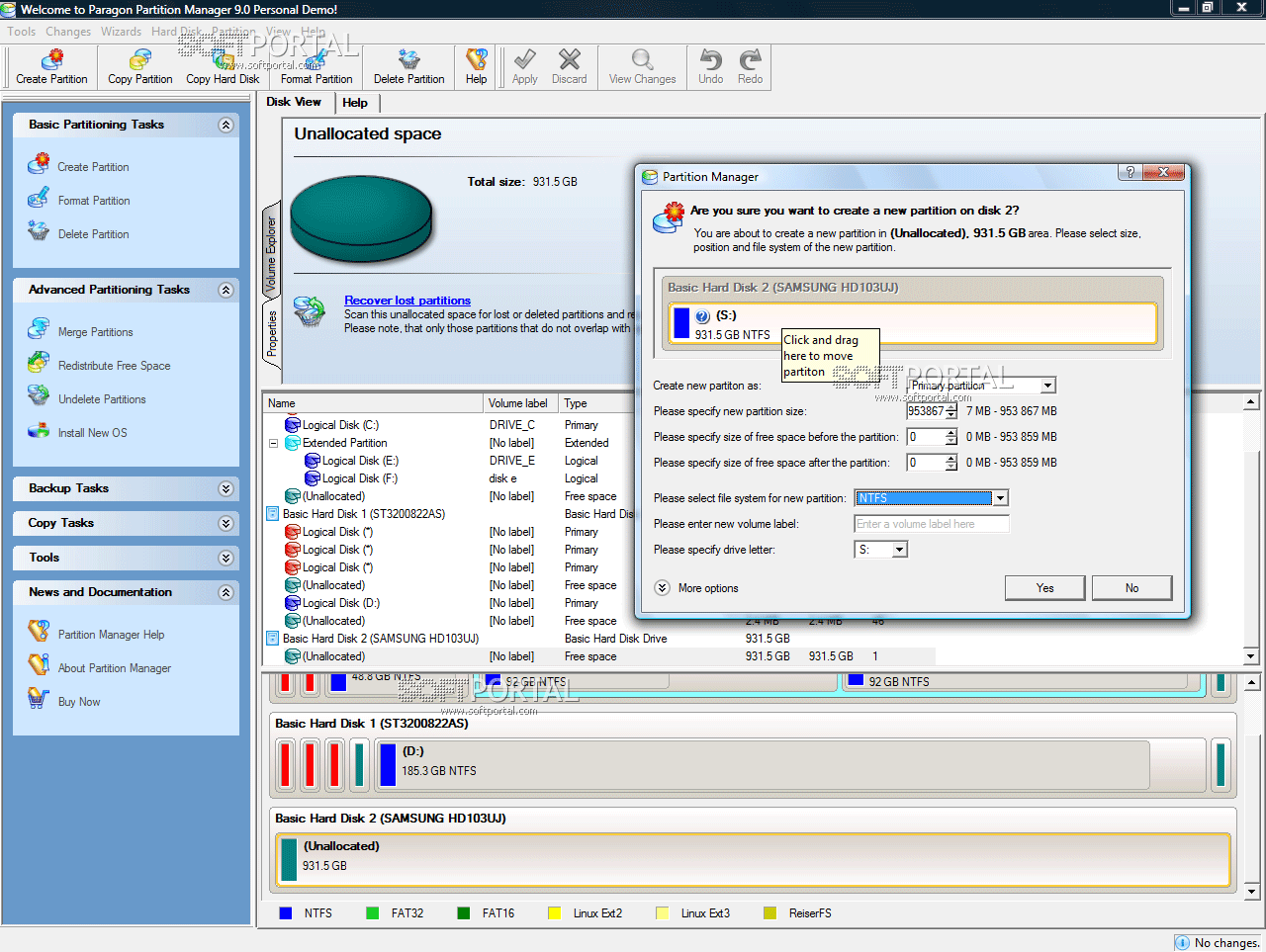Screen dimensions: 1266x952
Task: Open the Volume Explorer side tab
Action: coord(271,253)
